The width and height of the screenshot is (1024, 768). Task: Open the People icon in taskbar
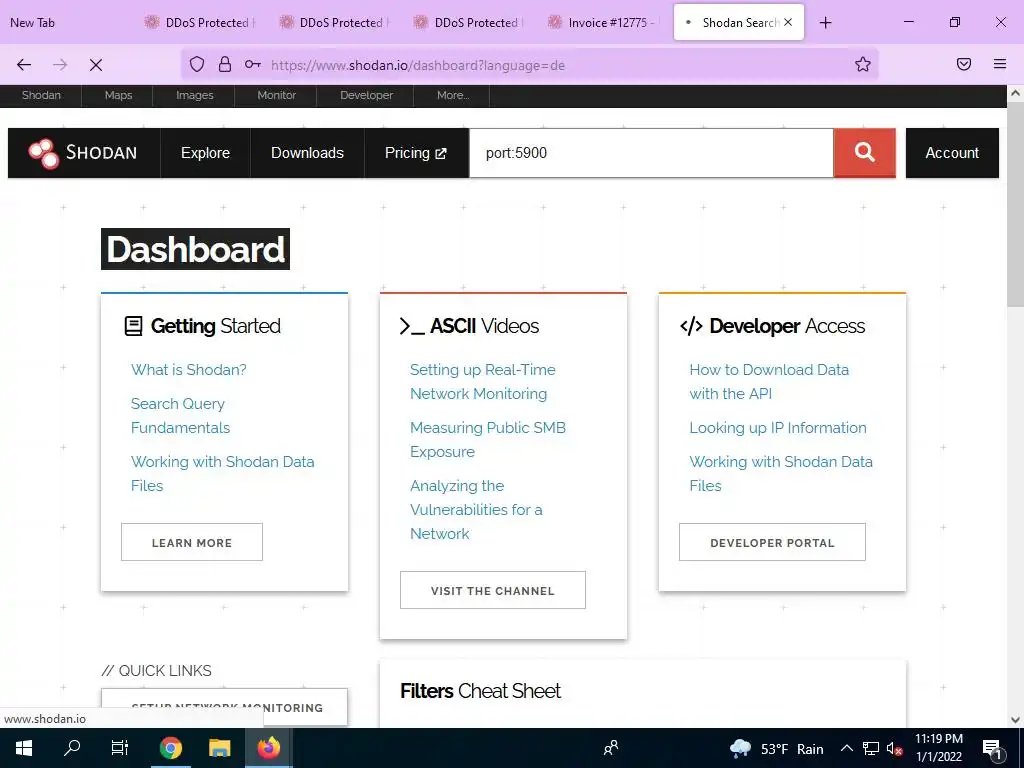[x=611, y=748]
